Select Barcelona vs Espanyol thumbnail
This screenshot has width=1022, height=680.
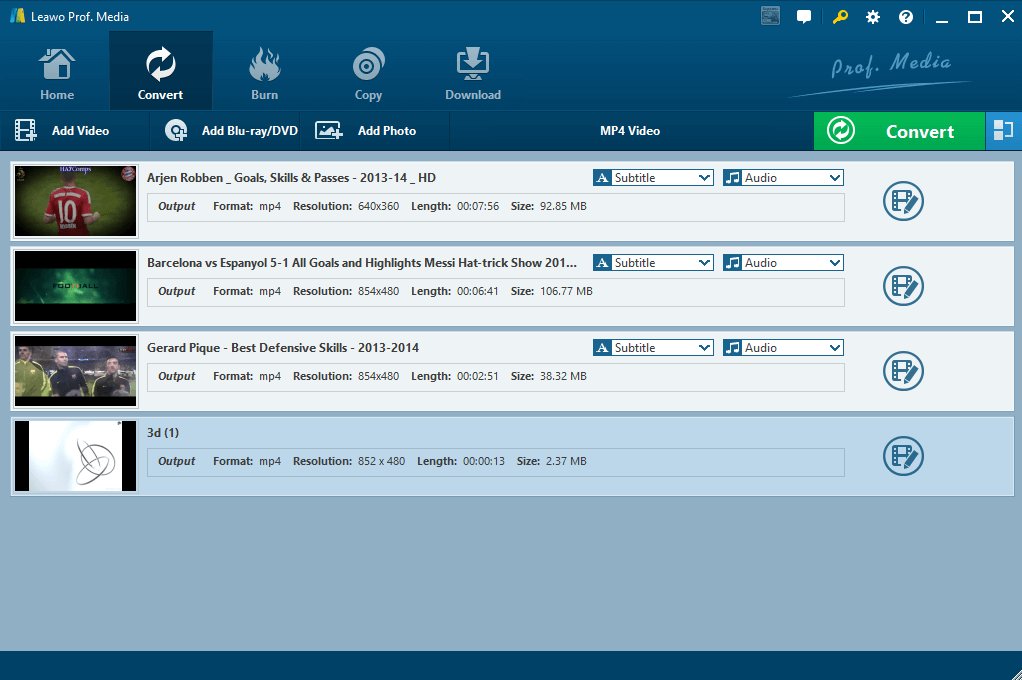coord(76,286)
